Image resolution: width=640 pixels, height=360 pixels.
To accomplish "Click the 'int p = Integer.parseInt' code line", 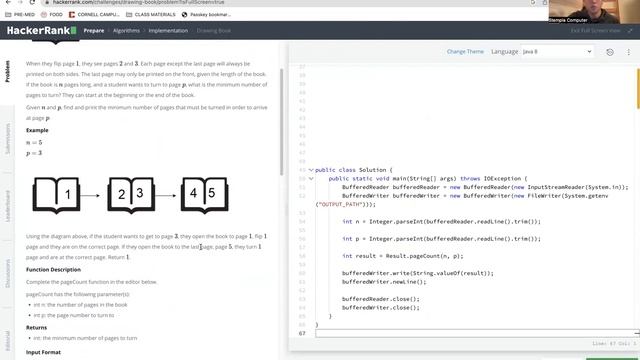I will pyautogui.click(x=441, y=239).
